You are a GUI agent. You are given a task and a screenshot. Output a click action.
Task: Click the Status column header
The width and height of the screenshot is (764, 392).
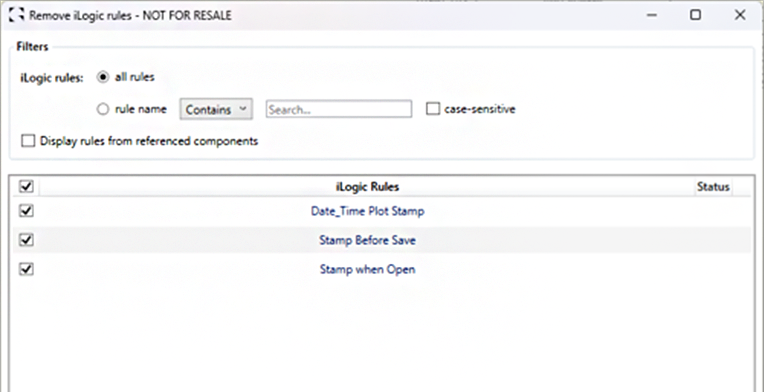[713, 187]
